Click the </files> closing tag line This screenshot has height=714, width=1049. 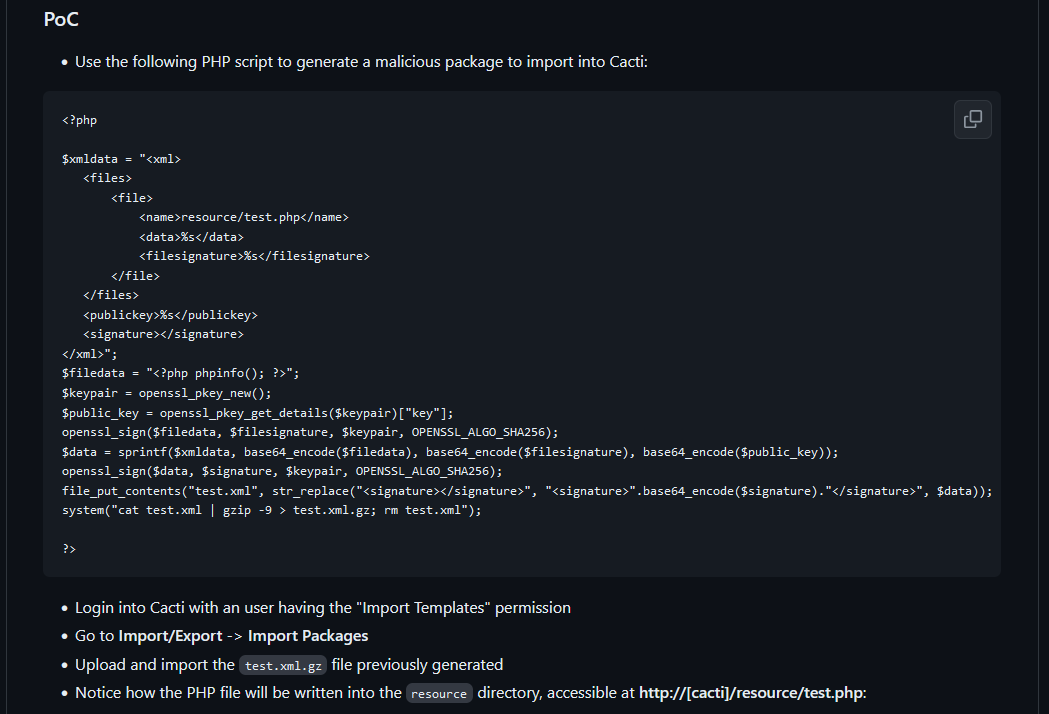click(111, 295)
